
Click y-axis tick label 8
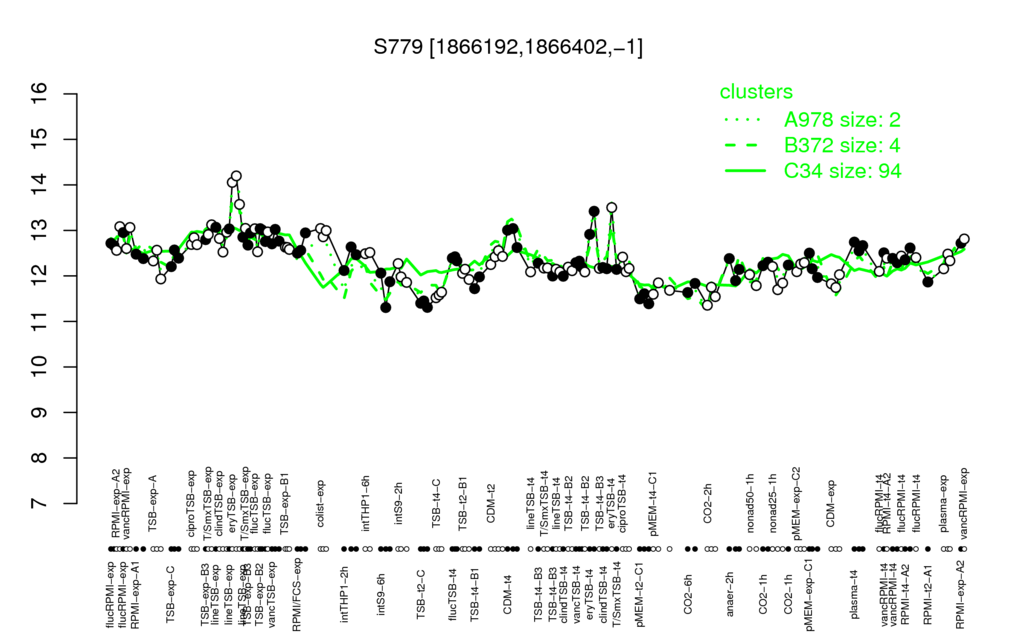[x=40, y=458]
